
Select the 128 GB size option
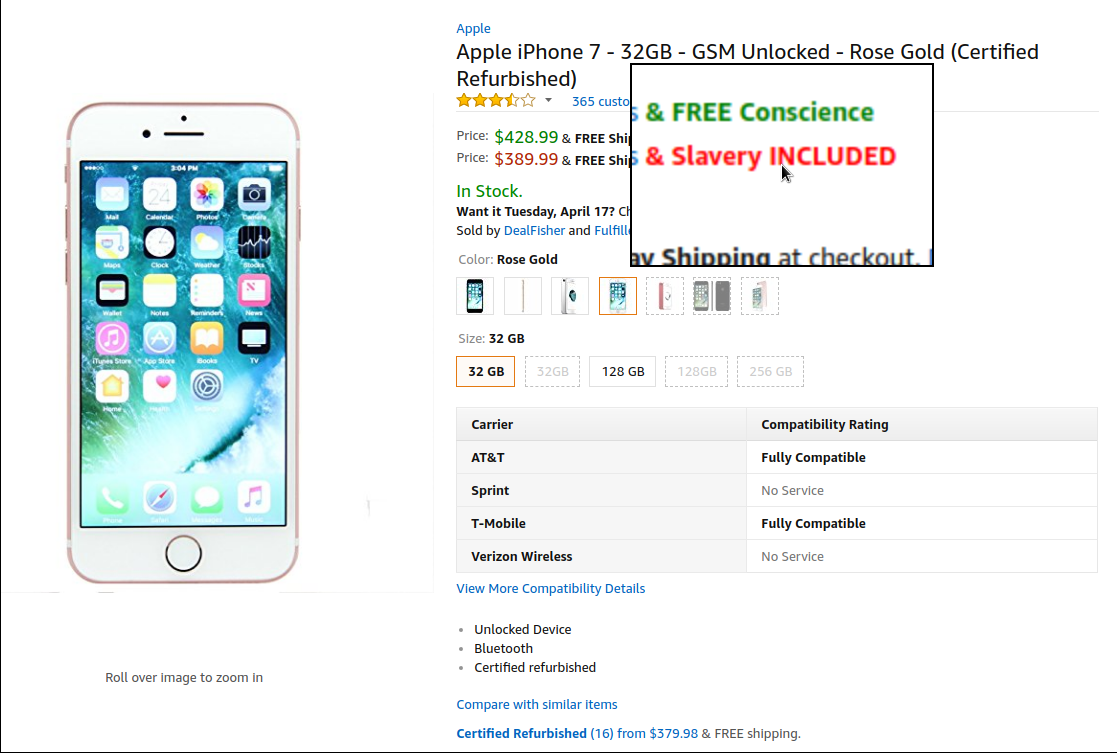623,371
